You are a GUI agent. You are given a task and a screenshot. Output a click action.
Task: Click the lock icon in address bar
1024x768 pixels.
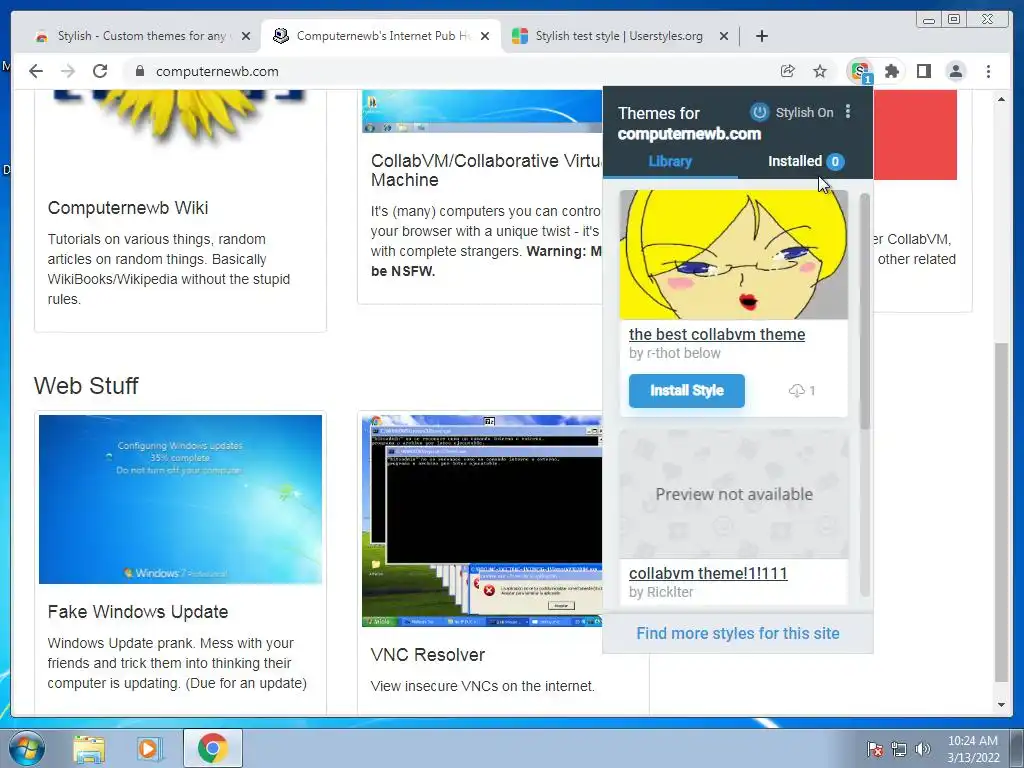click(x=140, y=71)
